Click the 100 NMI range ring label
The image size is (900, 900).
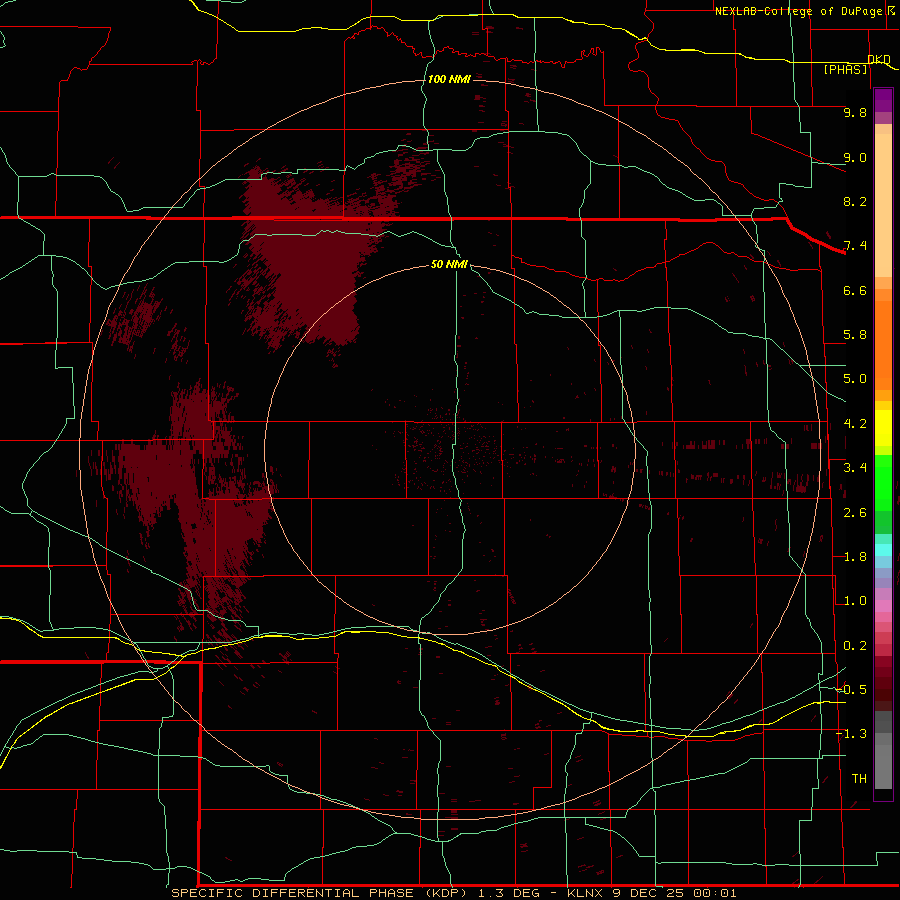(x=449, y=79)
